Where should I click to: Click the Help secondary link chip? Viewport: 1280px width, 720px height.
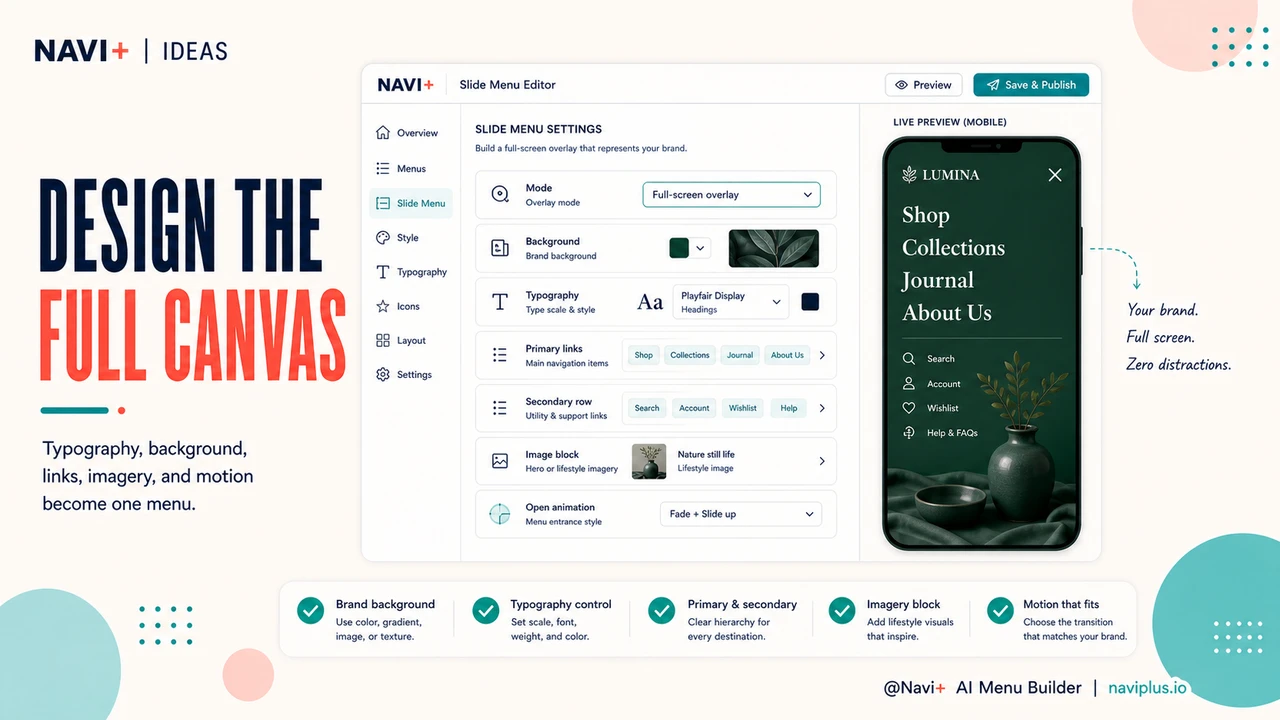[x=789, y=408]
